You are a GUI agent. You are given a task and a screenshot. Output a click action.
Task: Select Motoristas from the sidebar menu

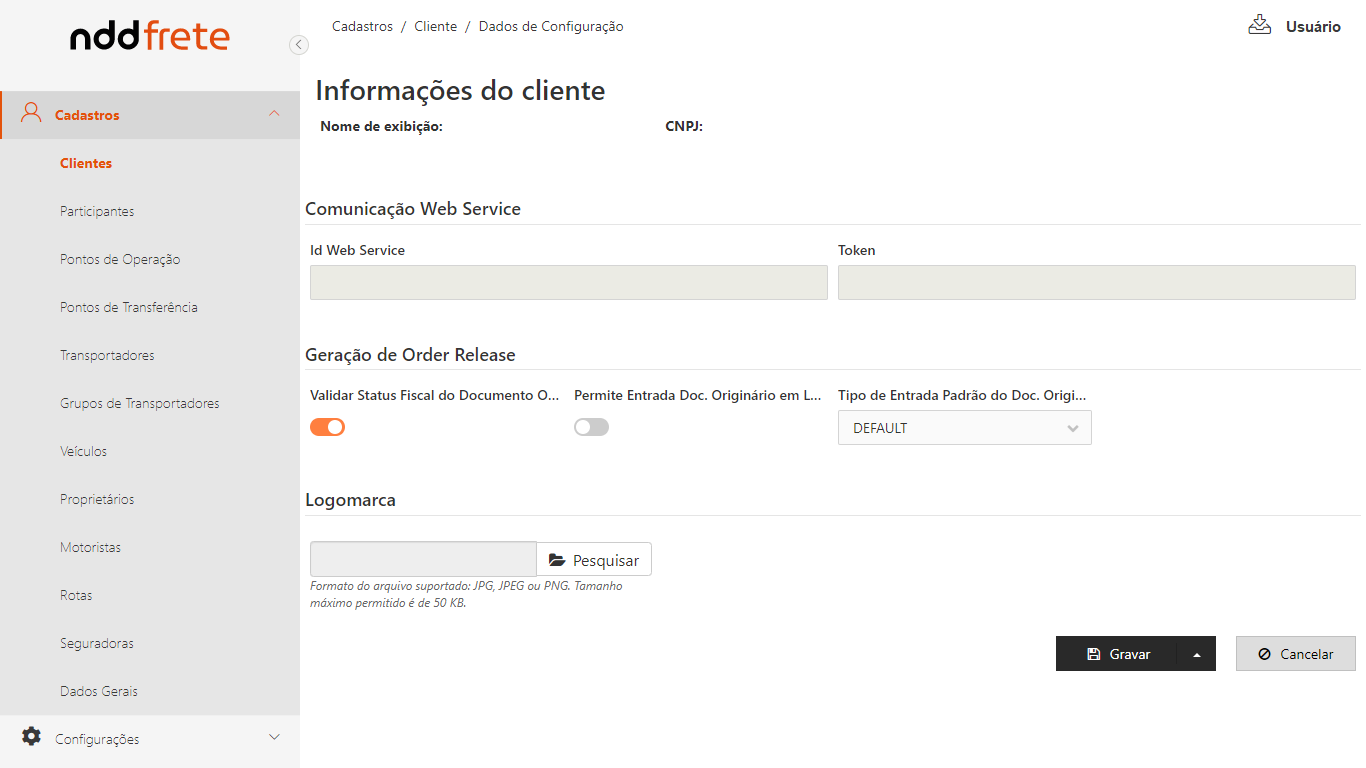(x=90, y=547)
